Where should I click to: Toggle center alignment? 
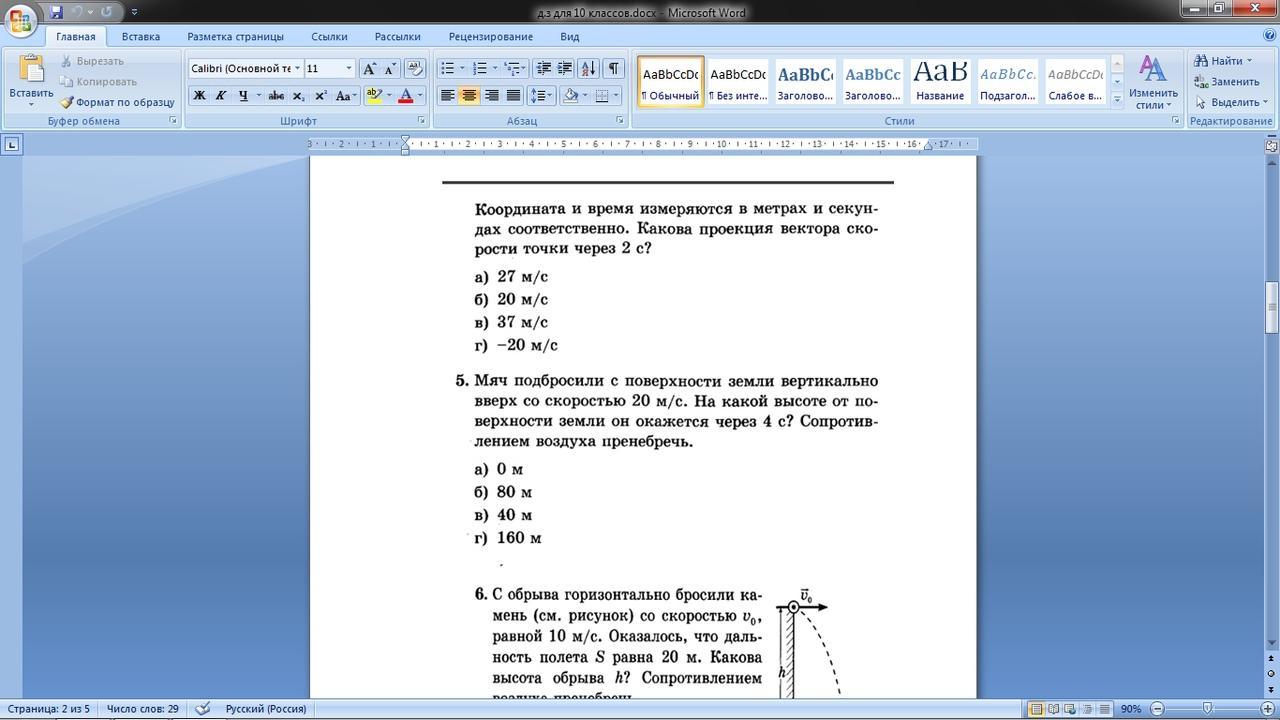point(469,96)
